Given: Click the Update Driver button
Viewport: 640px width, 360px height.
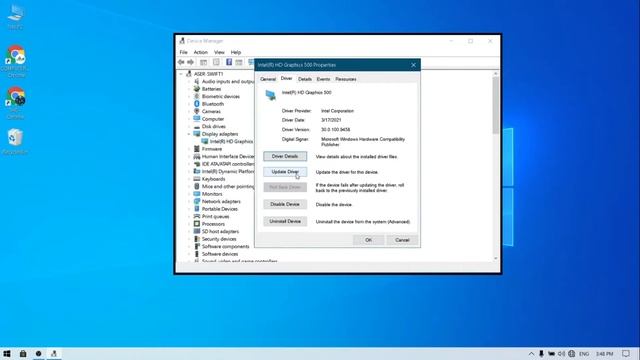Looking at the screenshot, I should point(285,172).
